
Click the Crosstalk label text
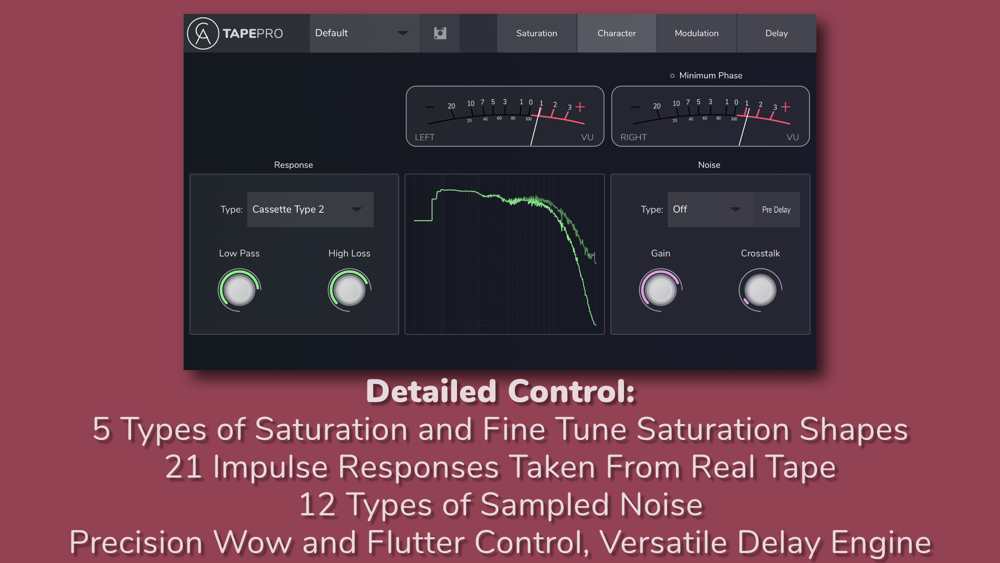pyautogui.click(x=760, y=253)
